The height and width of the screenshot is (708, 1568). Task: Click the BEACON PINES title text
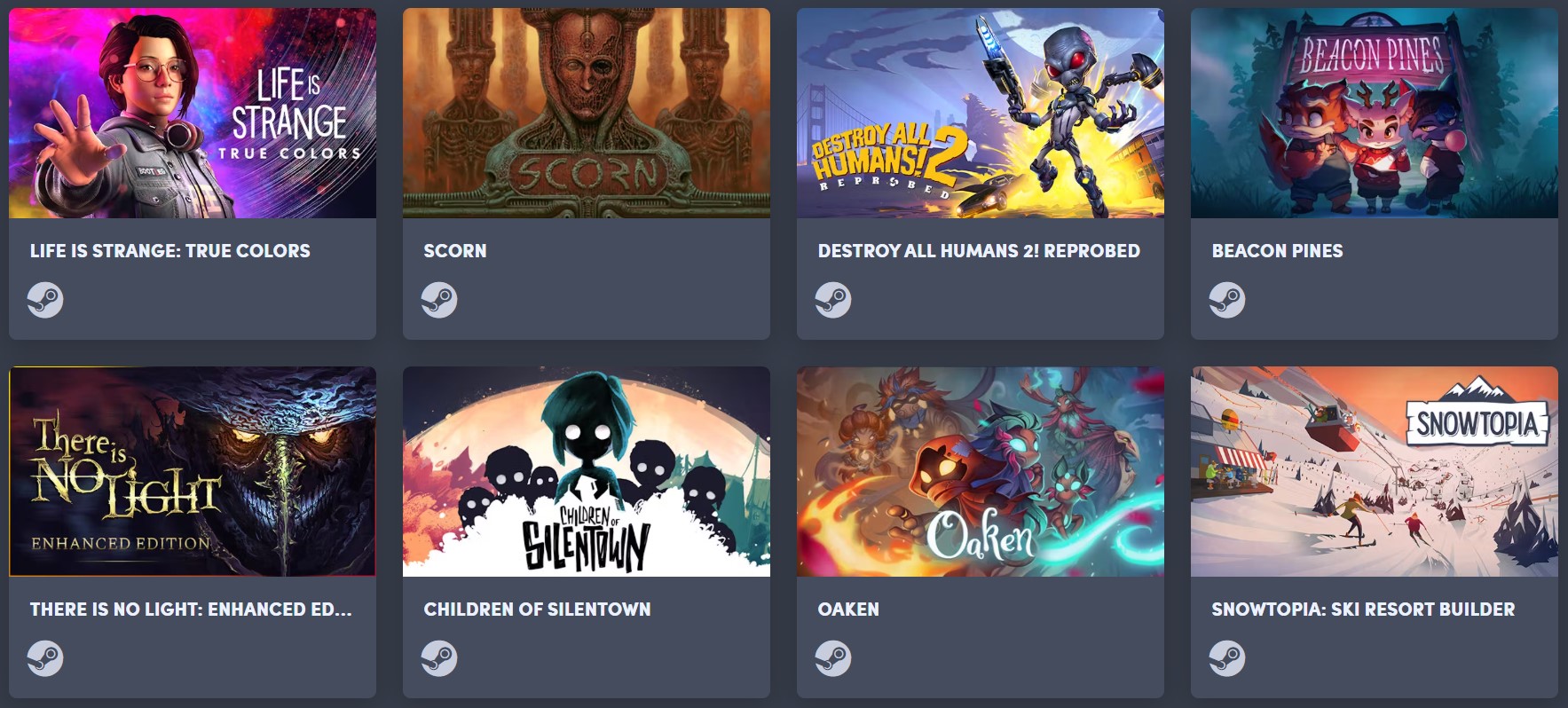point(1277,251)
